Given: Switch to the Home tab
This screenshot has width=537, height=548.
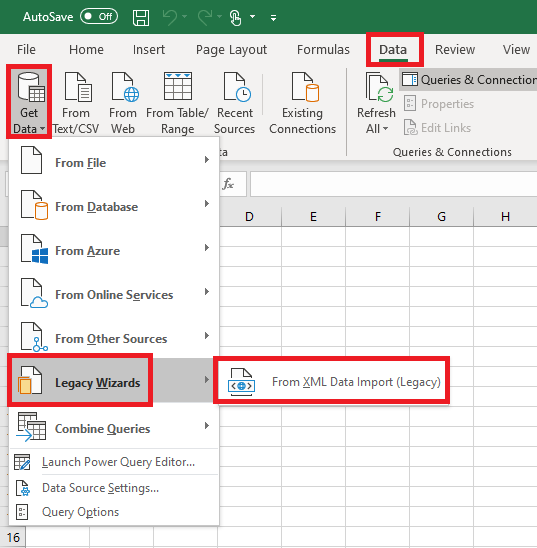Looking at the screenshot, I should (86, 49).
